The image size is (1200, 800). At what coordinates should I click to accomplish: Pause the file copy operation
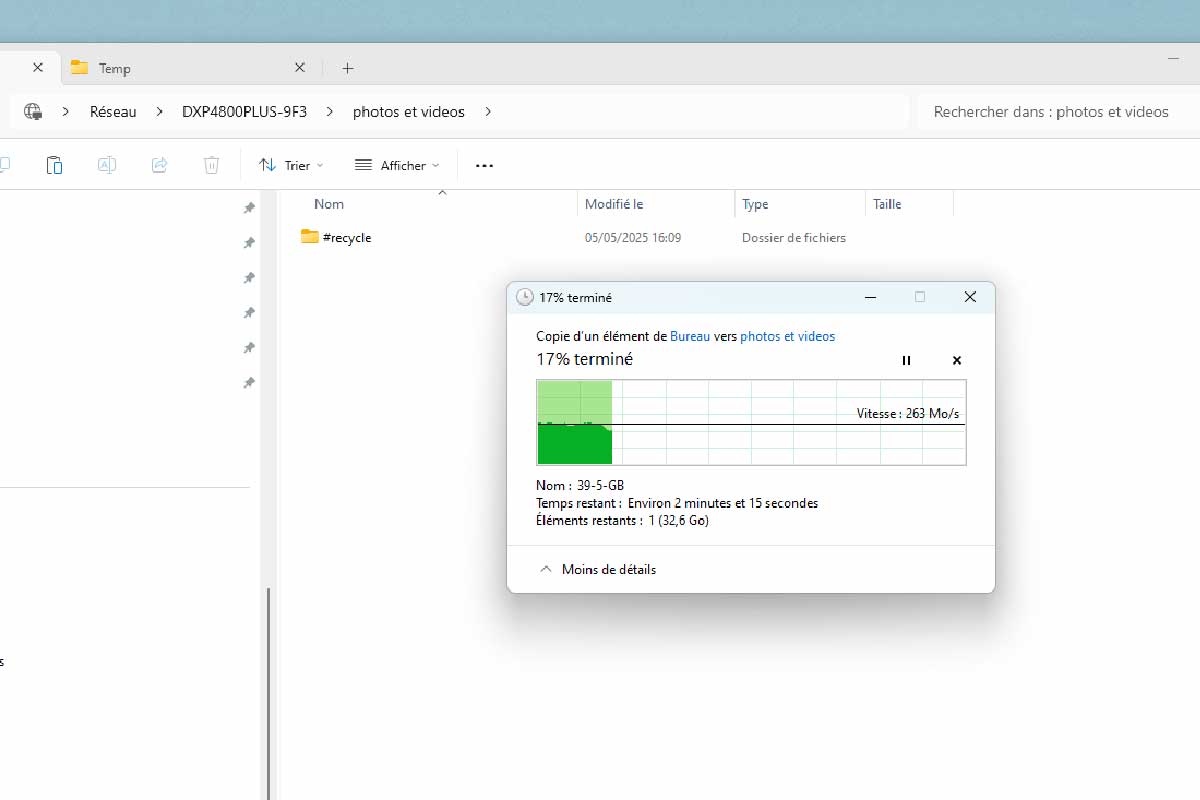coord(906,360)
